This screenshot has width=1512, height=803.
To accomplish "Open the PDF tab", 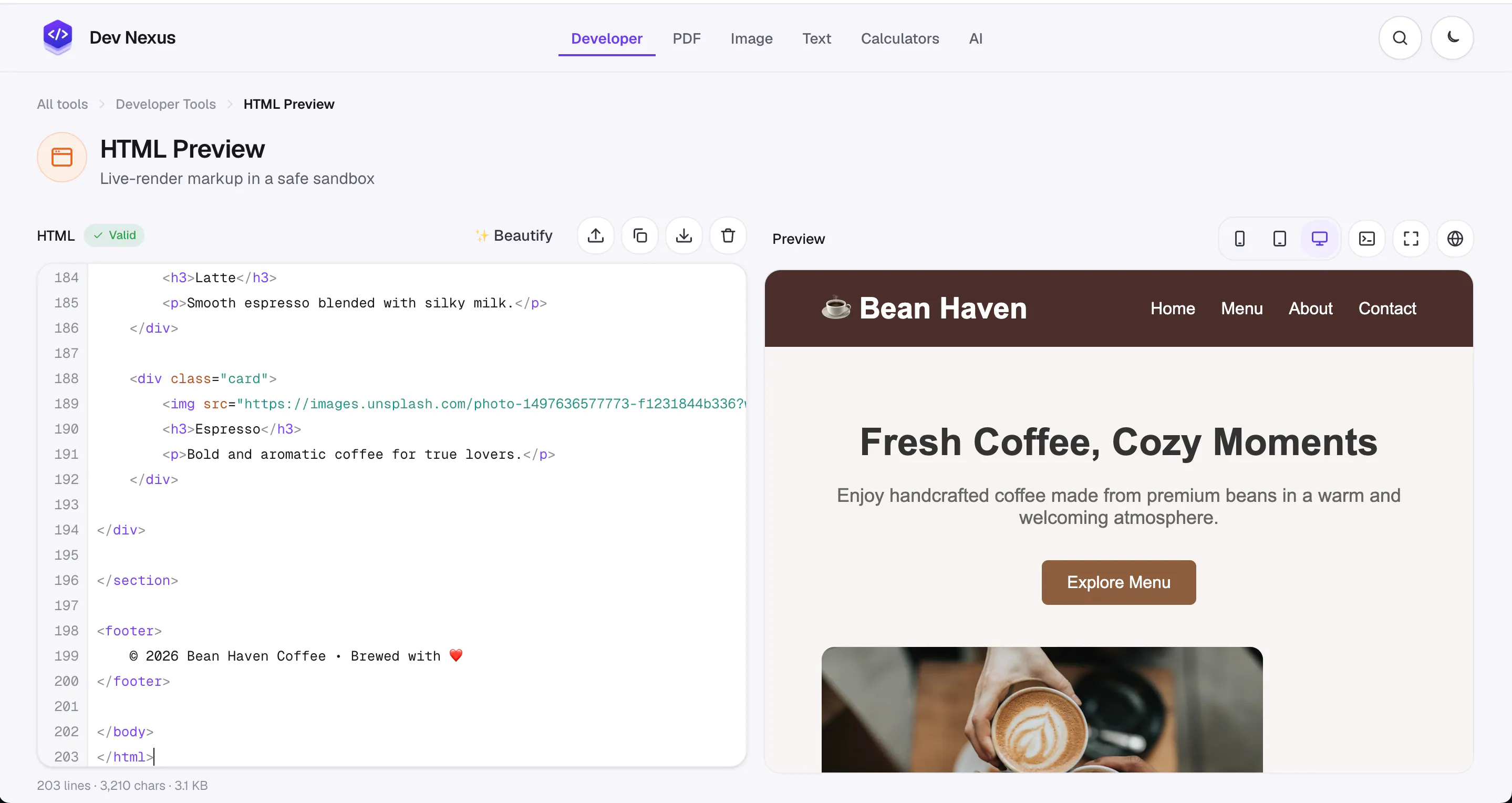I will pos(687,39).
